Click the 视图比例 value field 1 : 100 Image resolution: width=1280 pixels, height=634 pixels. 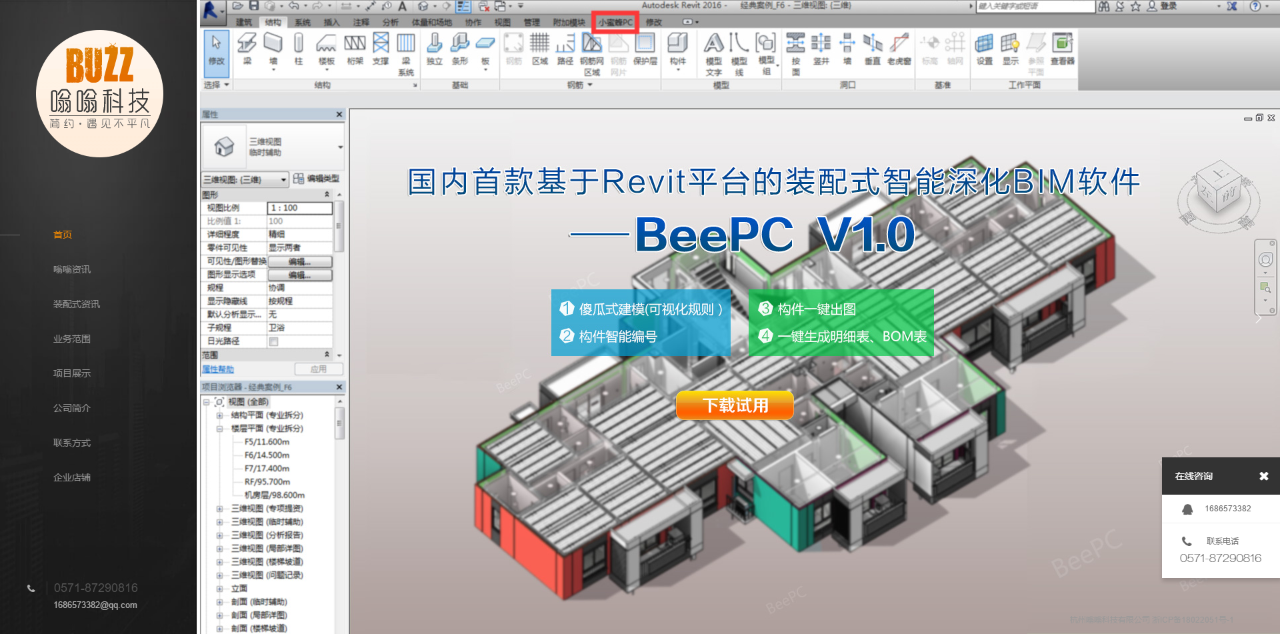pyautogui.click(x=299, y=208)
